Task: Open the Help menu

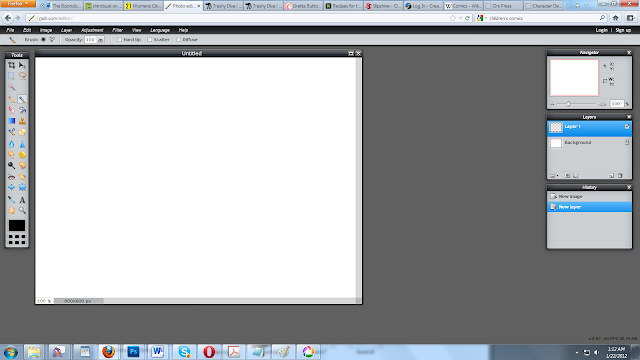Action: click(183, 30)
